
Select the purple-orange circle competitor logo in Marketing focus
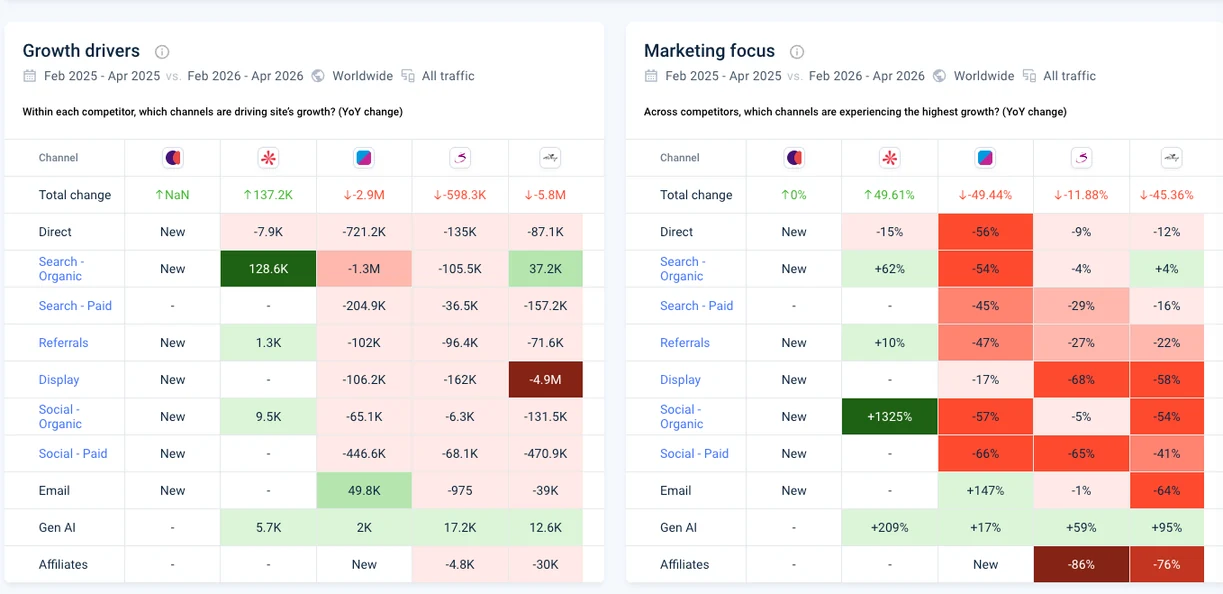[794, 157]
